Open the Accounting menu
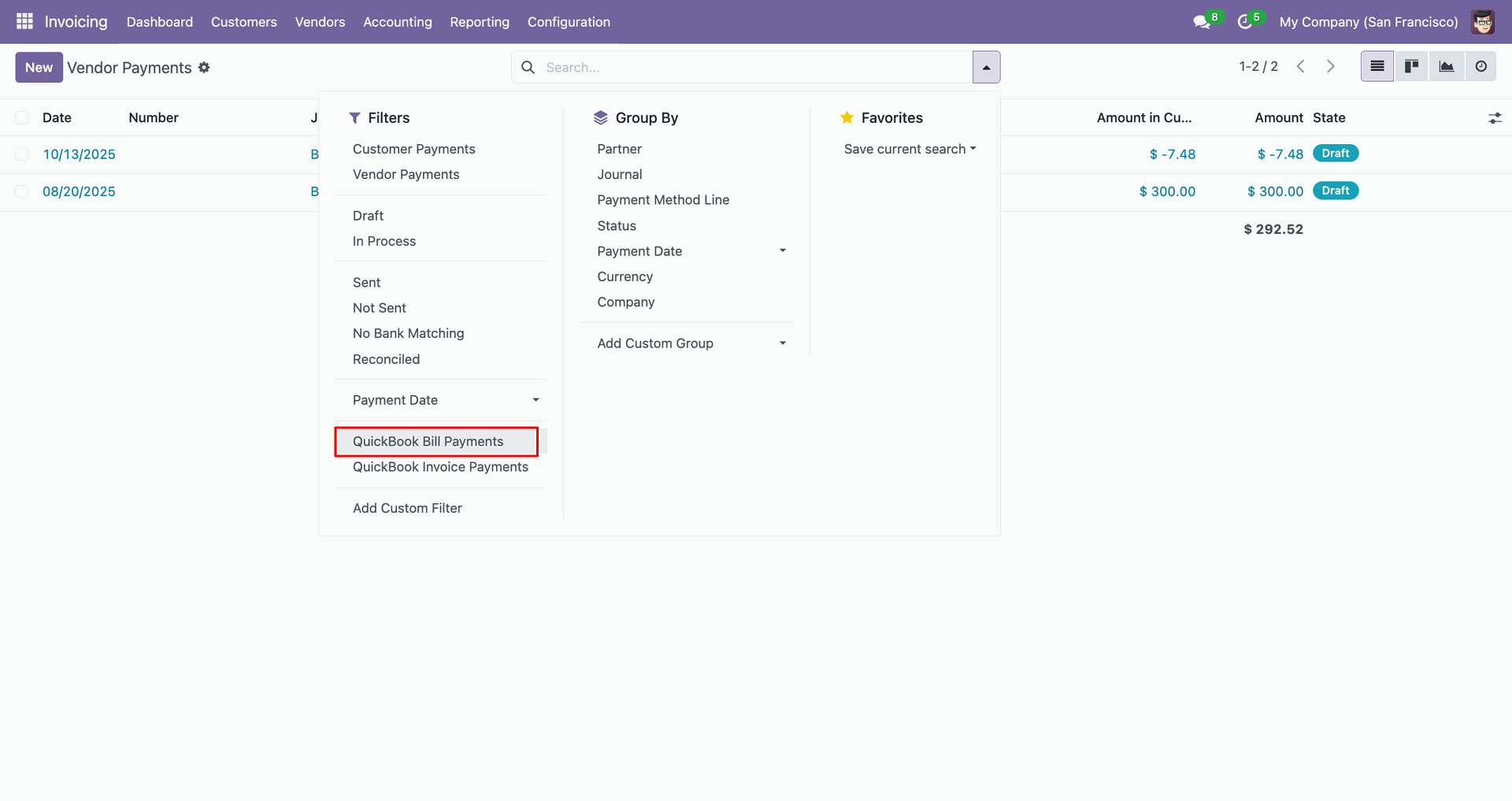The image size is (1512, 801). [x=397, y=22]
